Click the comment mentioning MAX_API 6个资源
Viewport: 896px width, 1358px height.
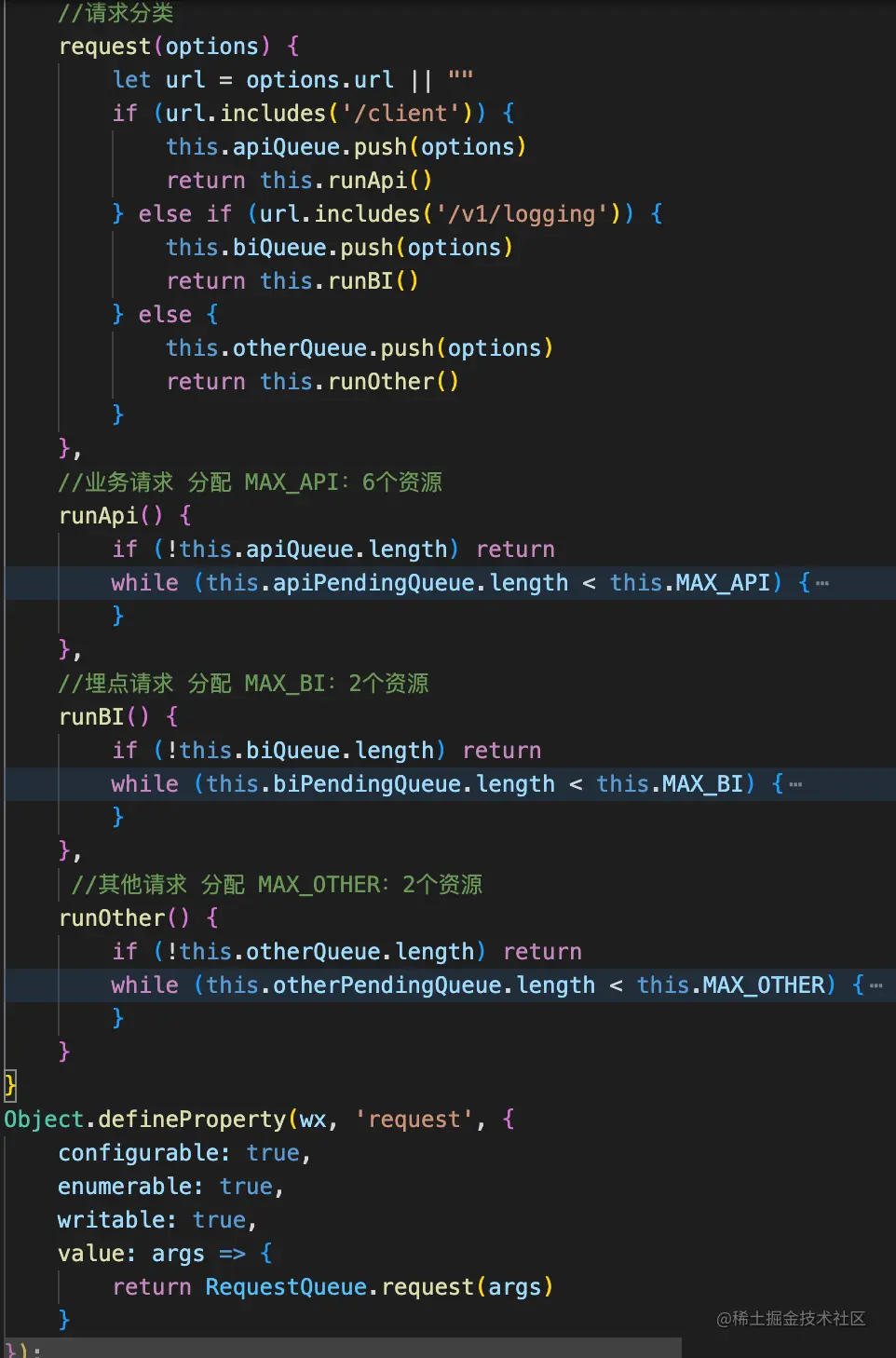[x=251, y=482]
